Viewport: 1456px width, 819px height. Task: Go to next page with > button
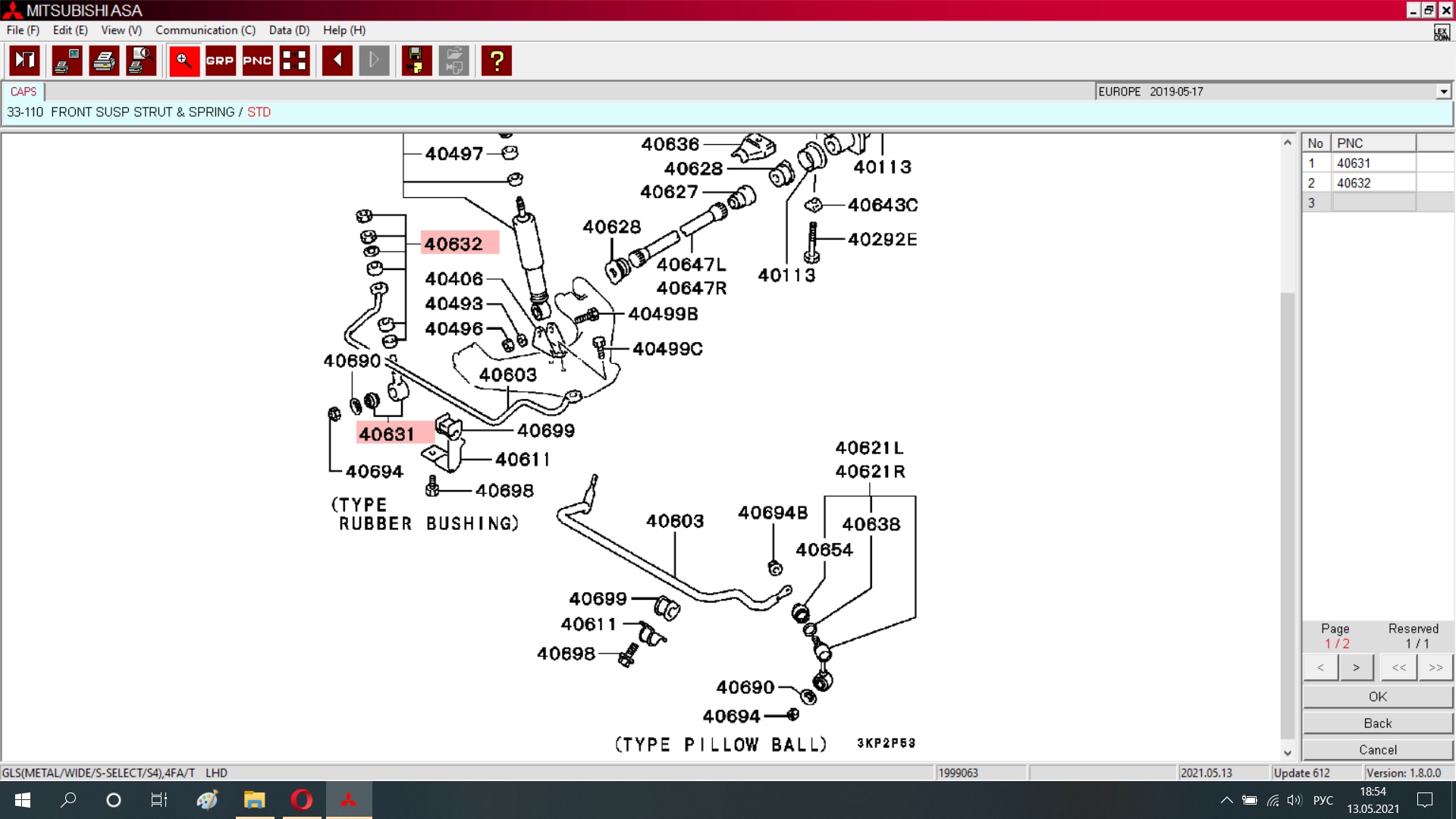[1356, 667]
